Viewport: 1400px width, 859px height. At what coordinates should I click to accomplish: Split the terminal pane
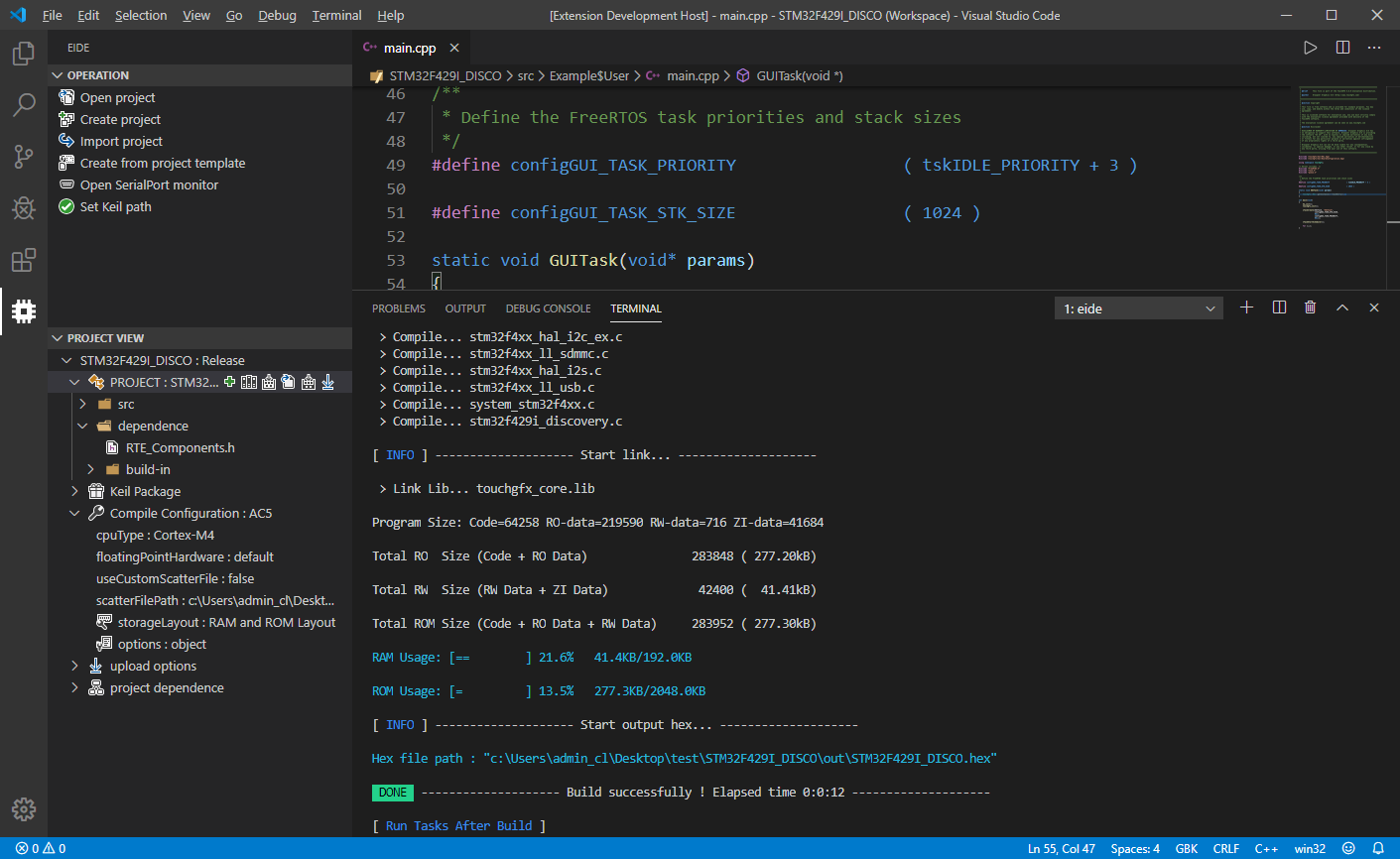coord(1279,307)
